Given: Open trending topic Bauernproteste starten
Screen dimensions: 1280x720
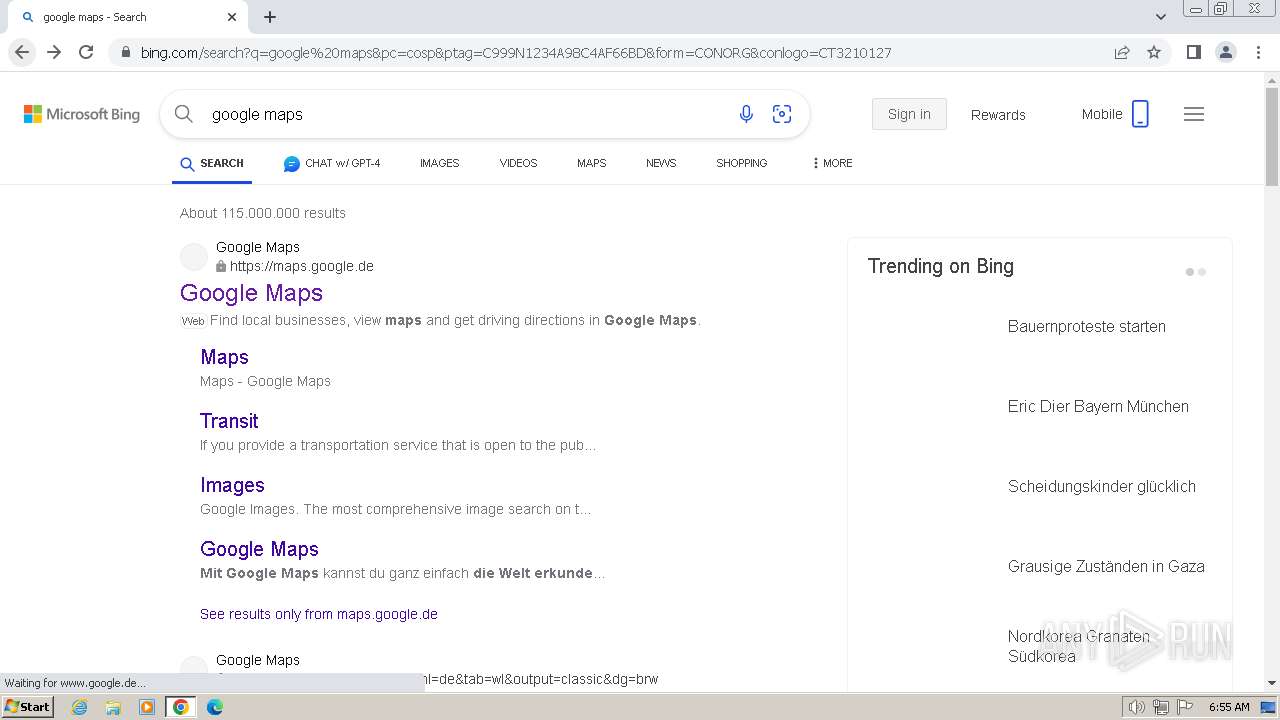Looking at the screenshot, I should coord(1086,326).
